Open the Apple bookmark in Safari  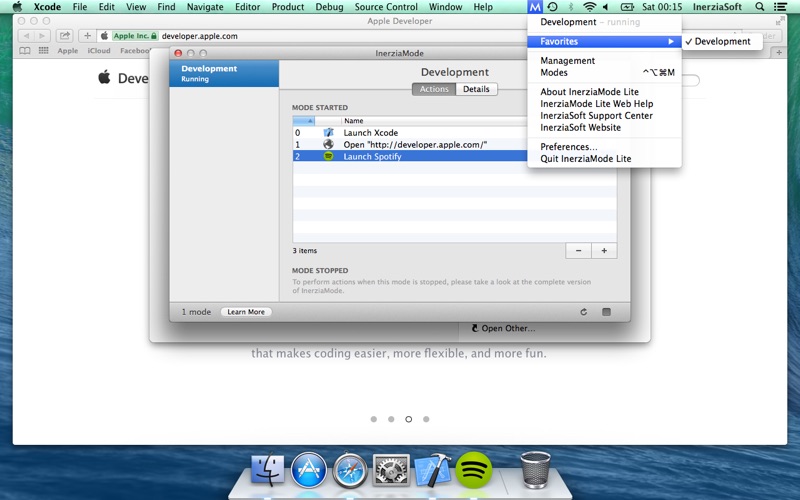click(x=67, y=51)
